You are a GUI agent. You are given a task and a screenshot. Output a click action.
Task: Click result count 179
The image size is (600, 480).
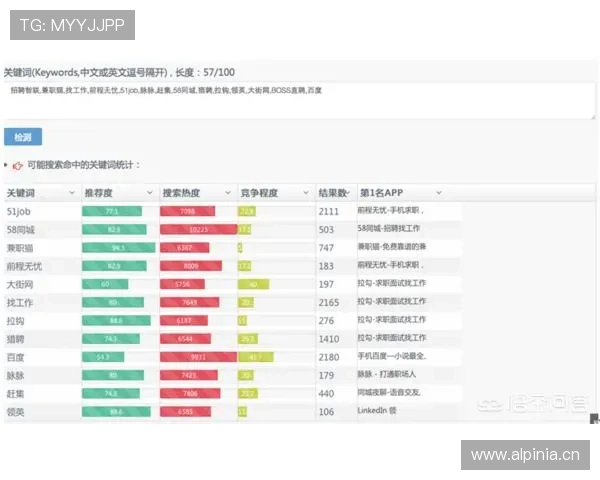(326, 376)
